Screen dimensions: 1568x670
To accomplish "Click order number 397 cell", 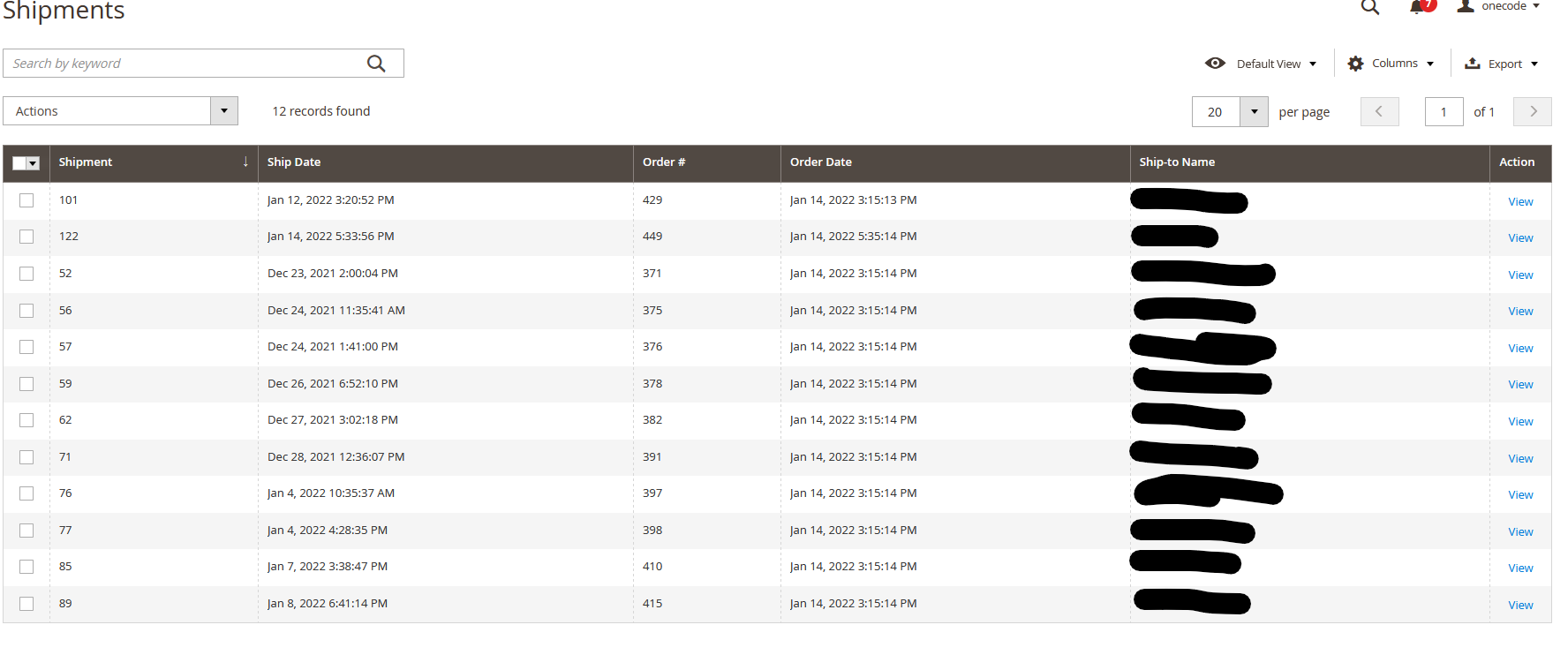I will (652, 493).
